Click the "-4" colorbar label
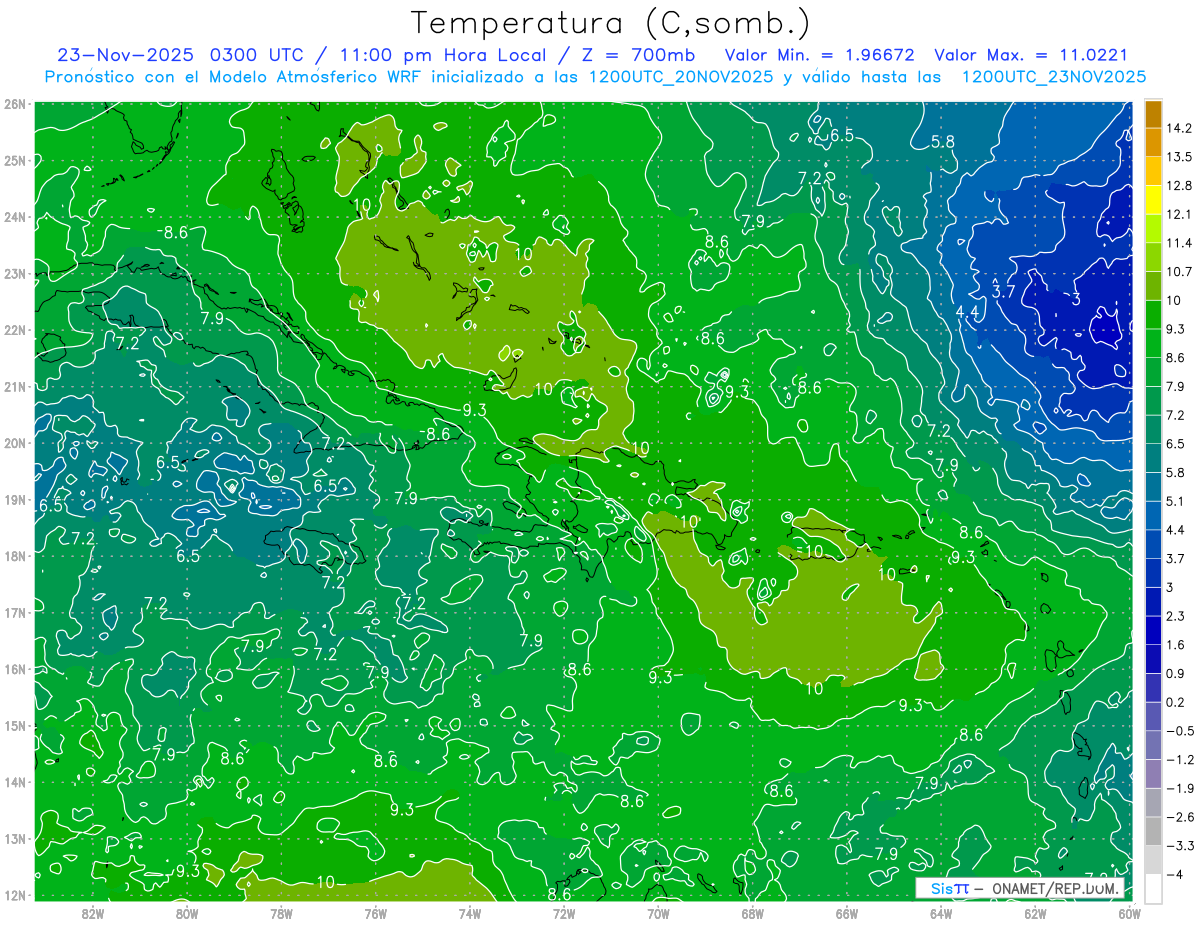 click(1173, 874)
